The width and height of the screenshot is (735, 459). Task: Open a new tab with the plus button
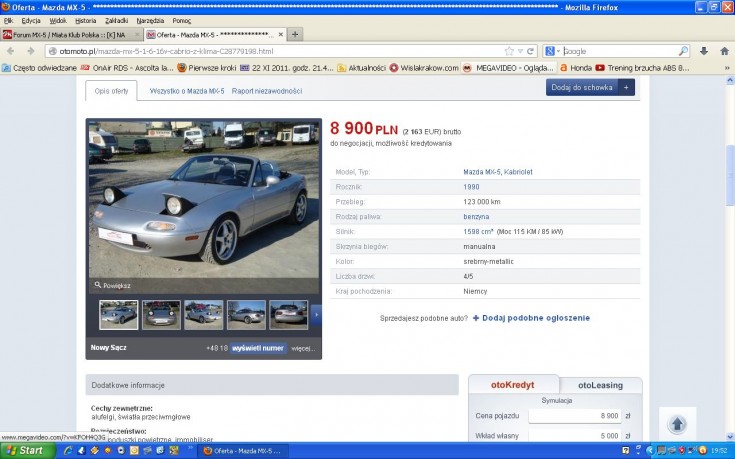pos(295,34)
